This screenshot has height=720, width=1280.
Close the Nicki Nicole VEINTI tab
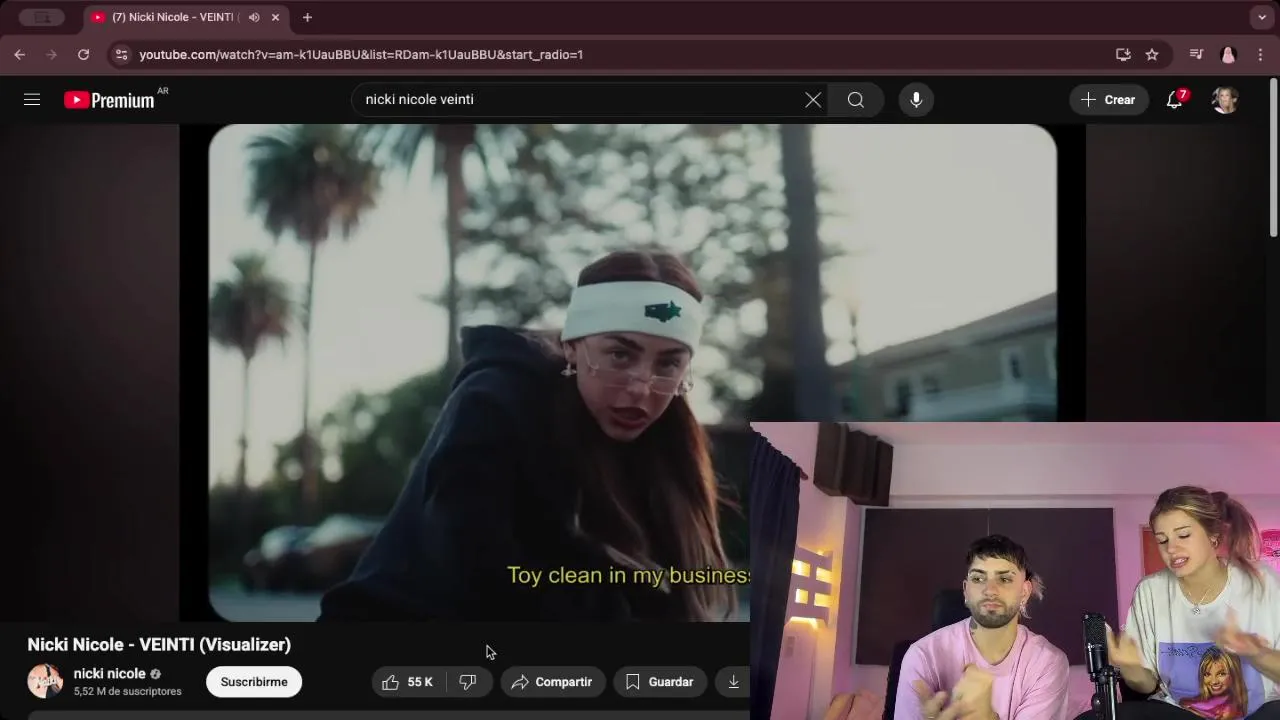coord(275,17)
